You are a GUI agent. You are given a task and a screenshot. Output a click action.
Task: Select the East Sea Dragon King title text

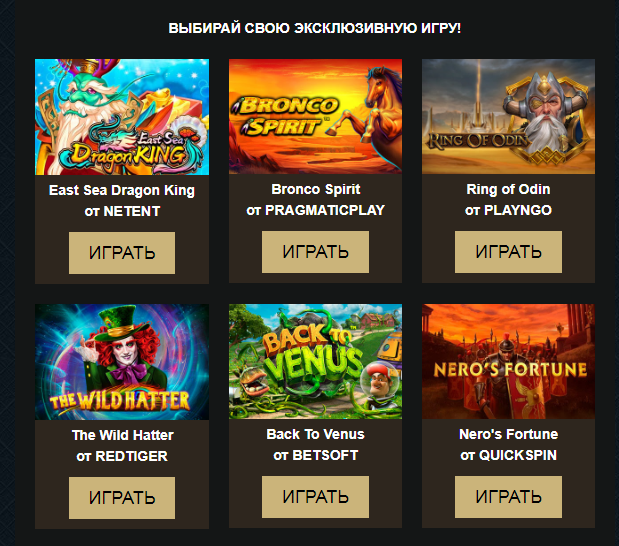122,190
